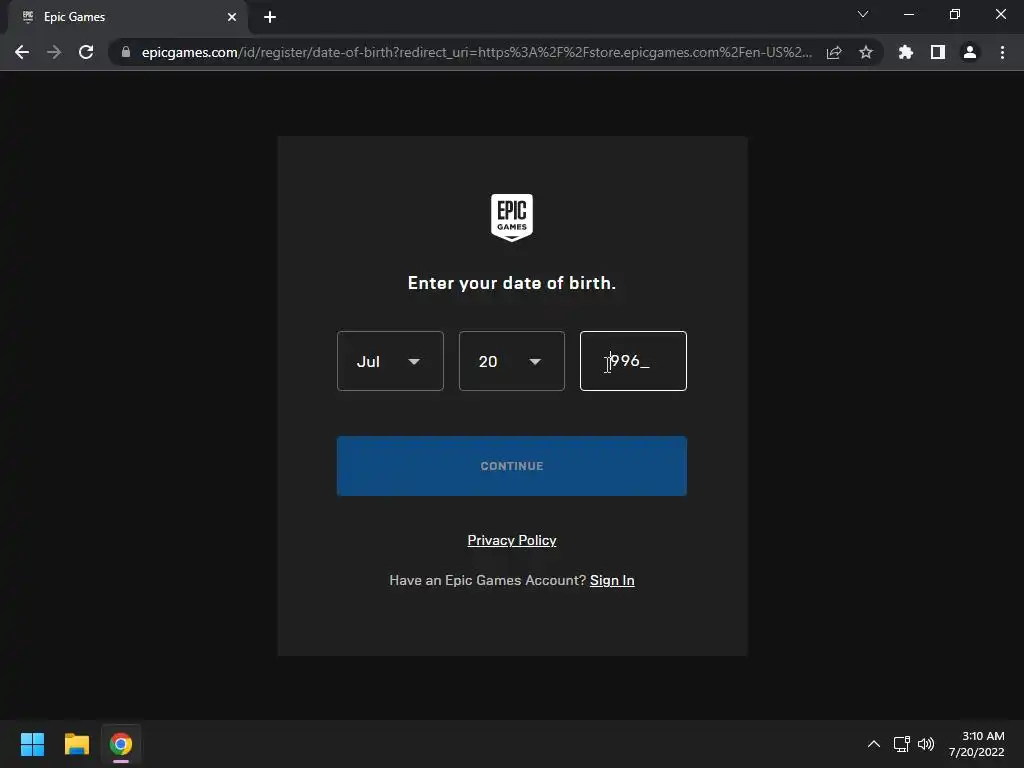
Task: Minimize the Chrome window
Action: pos(908,14)
